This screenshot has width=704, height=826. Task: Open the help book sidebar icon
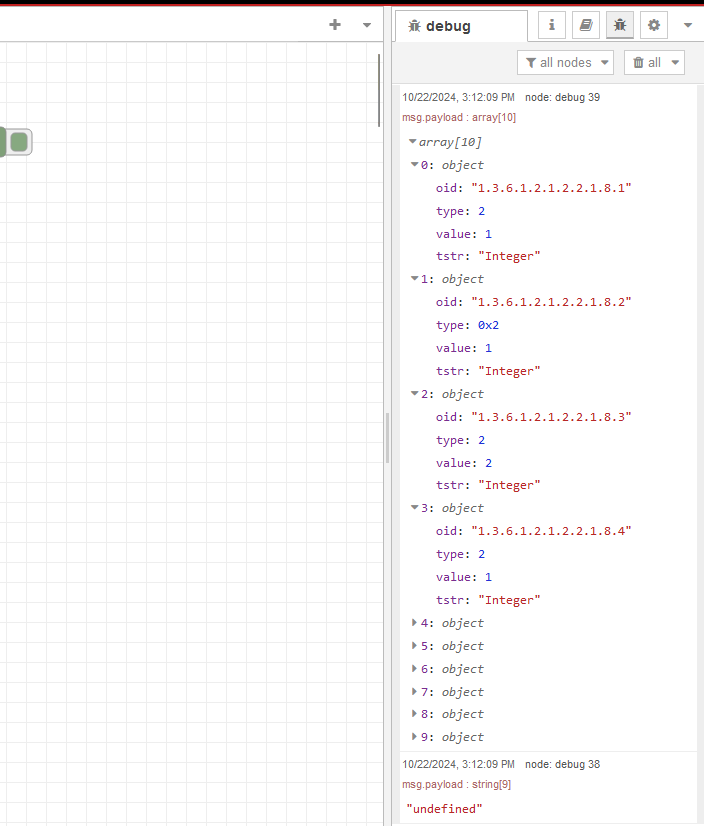(x=586, y=25)
